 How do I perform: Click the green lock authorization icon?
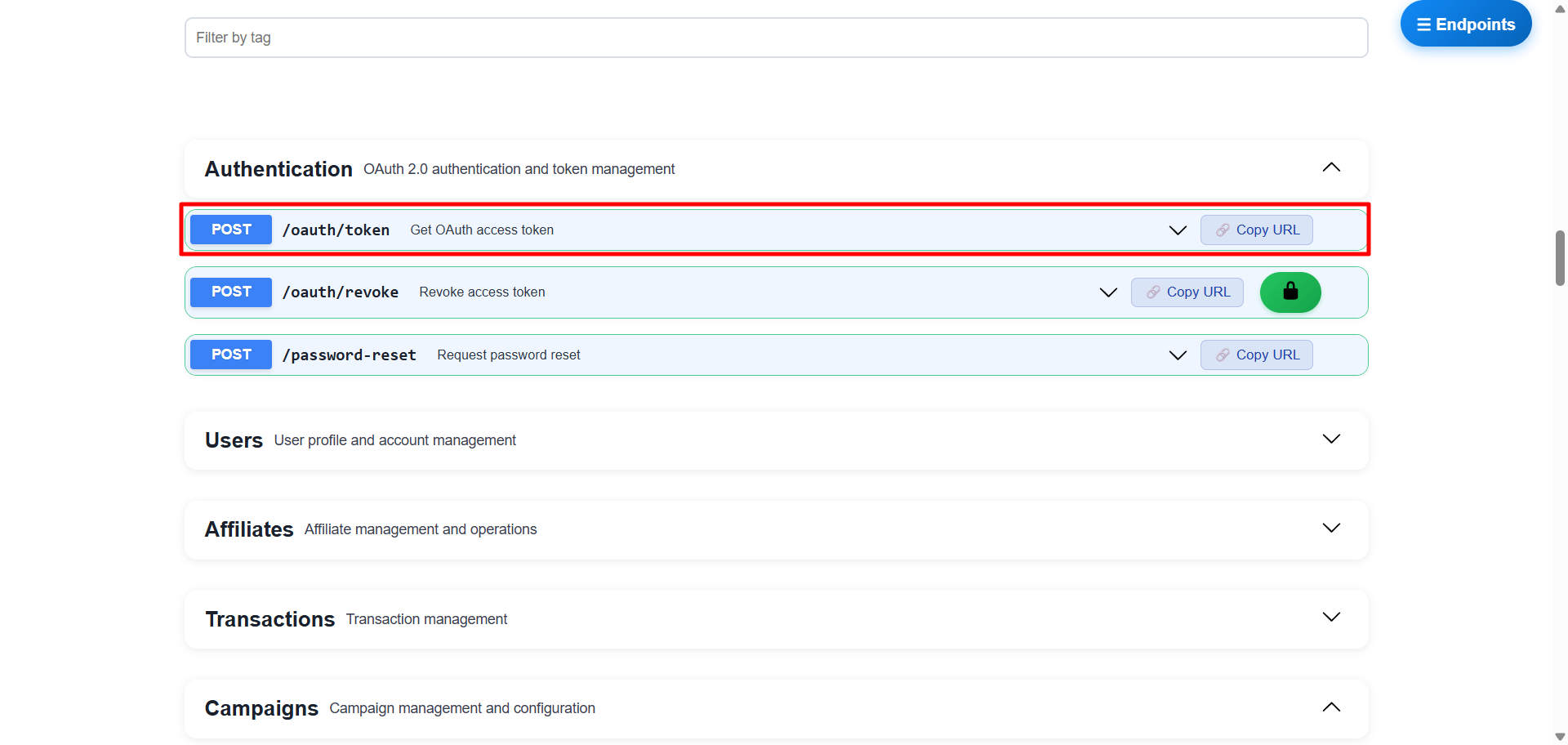(x=1290, y=292)
